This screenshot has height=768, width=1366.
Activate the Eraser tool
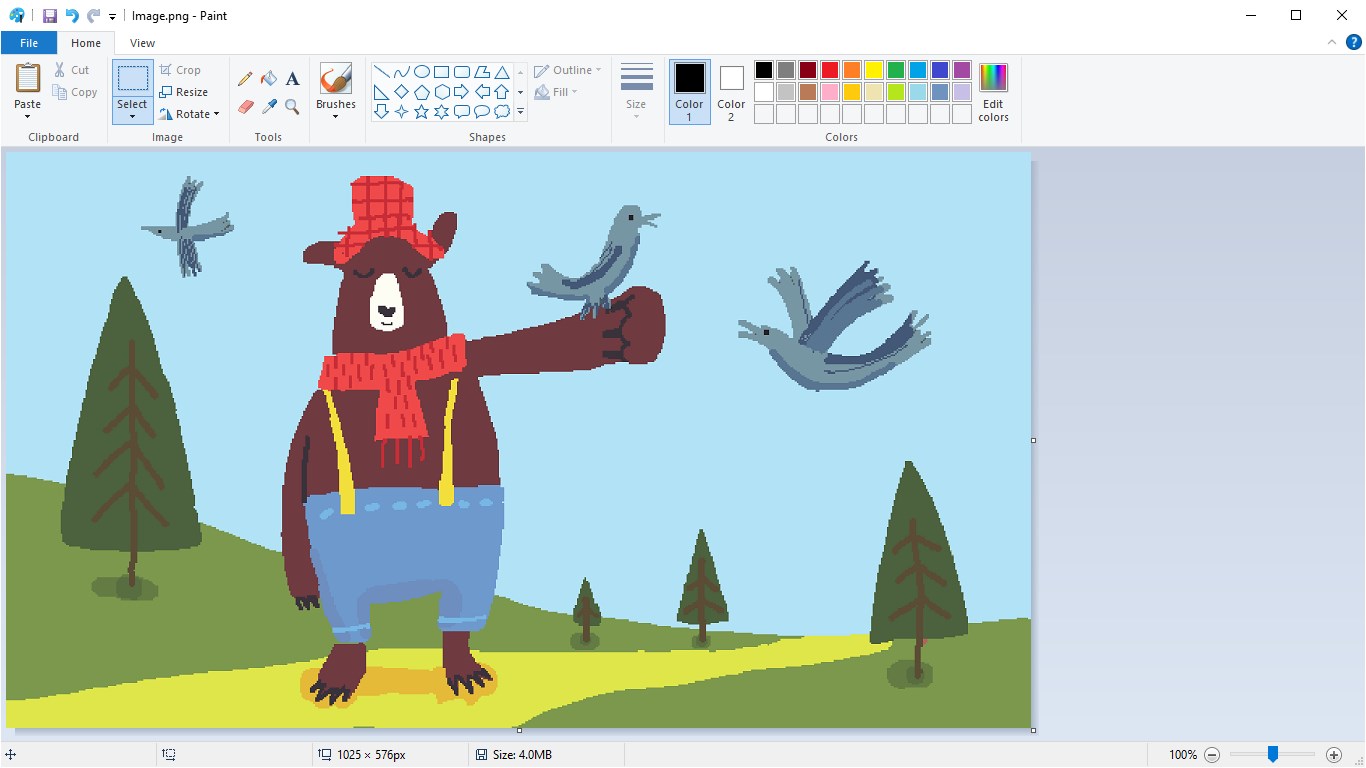coord(245,106)
